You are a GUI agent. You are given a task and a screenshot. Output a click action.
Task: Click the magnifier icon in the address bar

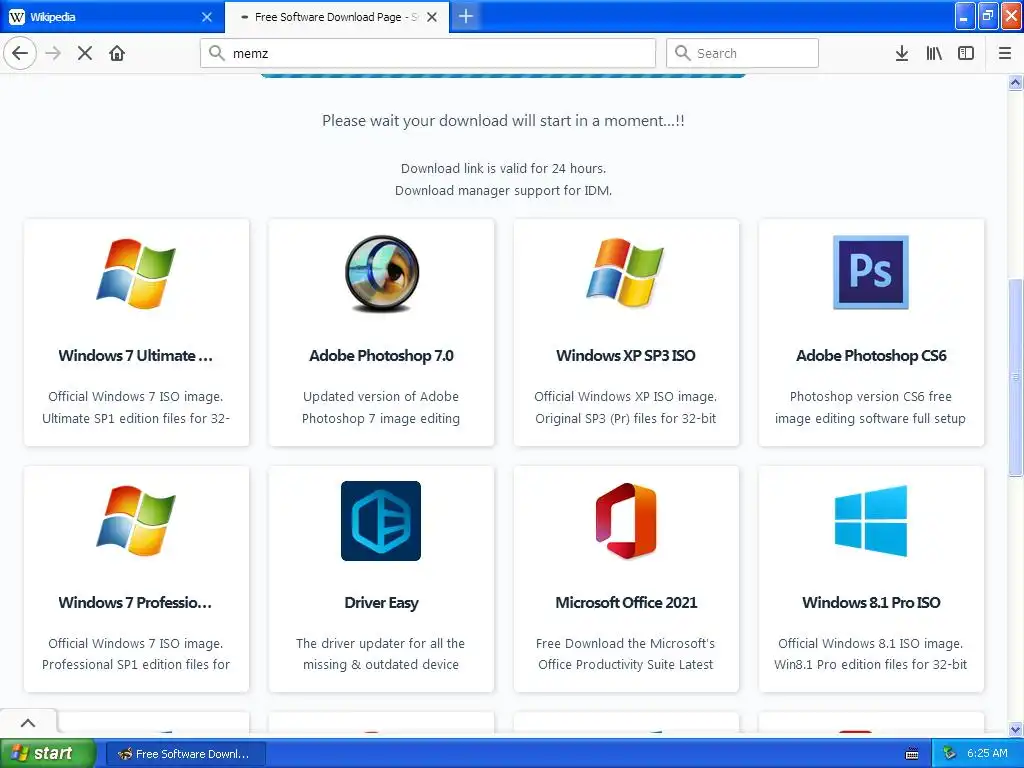[x=217, y=53]
